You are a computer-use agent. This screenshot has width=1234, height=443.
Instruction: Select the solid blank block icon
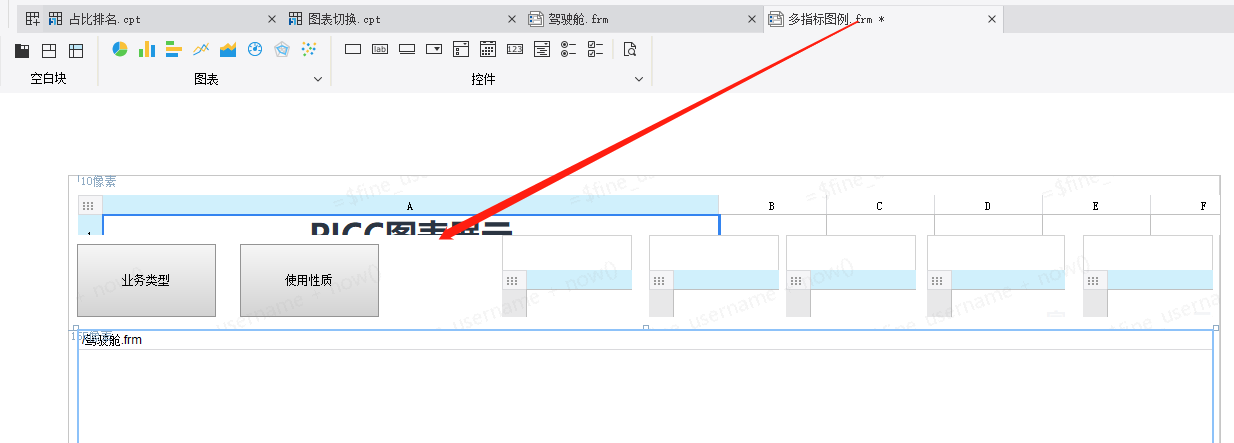pos(22,50)
